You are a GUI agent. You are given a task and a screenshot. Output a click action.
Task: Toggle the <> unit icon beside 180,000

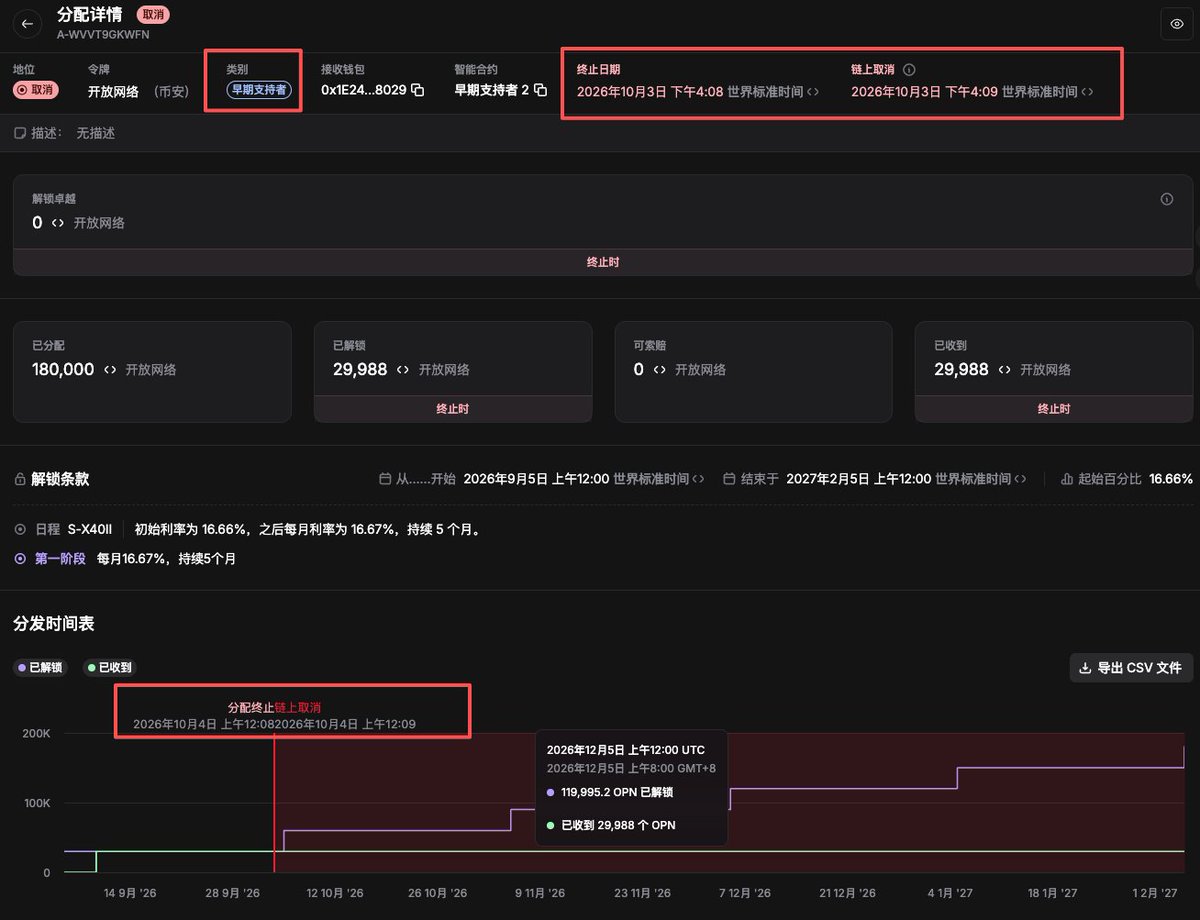pyautogui.click(x=110, y=370)
